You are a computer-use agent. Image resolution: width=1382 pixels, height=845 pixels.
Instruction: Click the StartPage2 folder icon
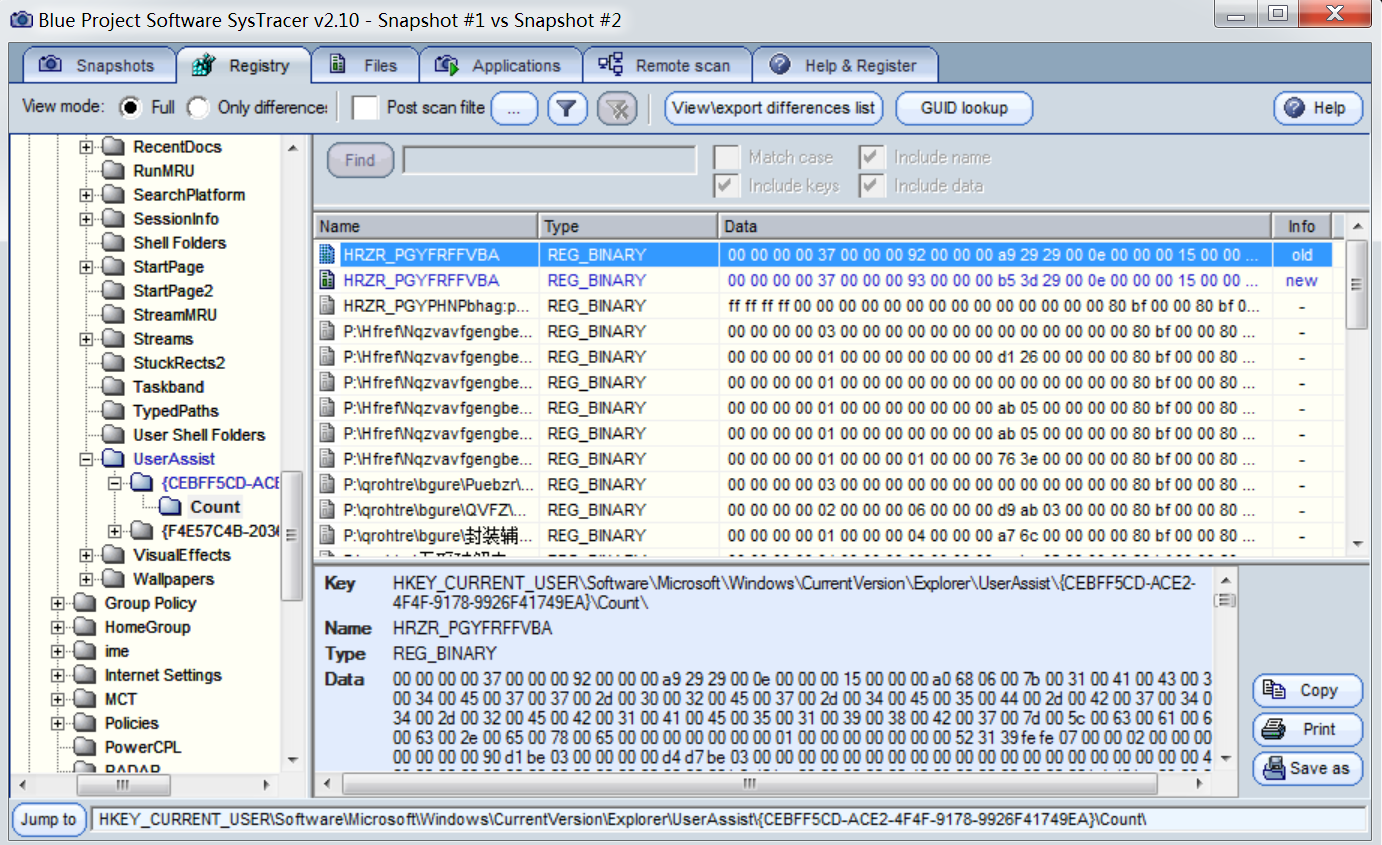pos(114,291)
